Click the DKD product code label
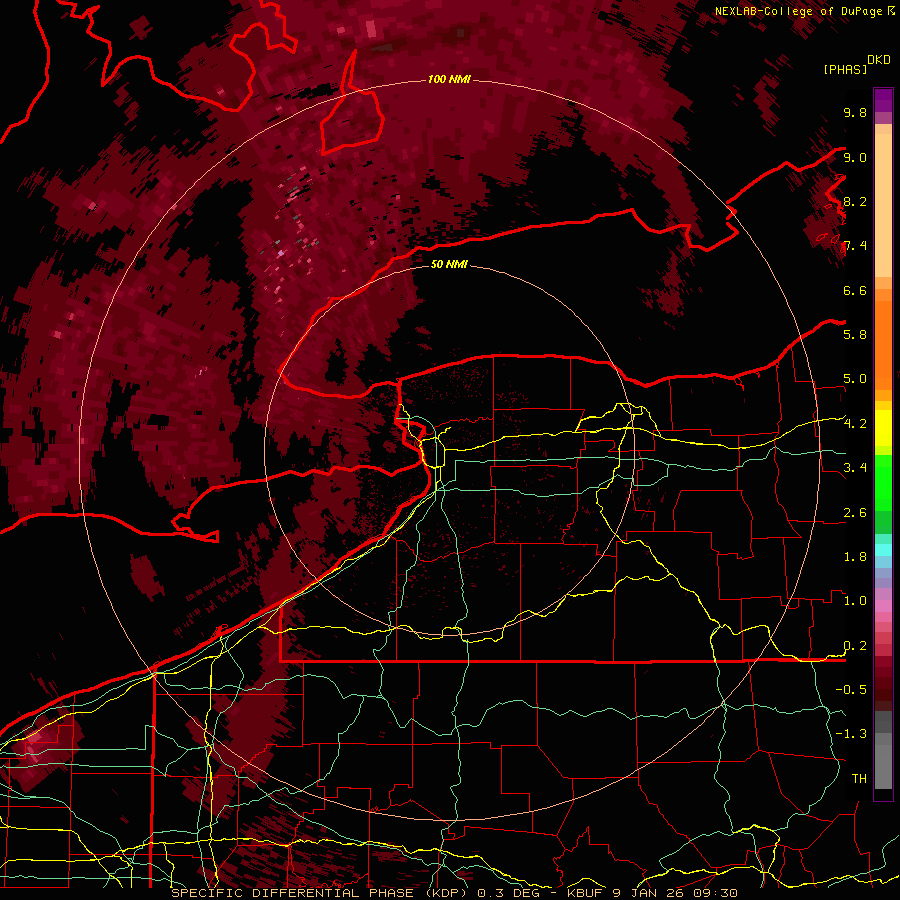This screenshot has height=900, width=900. (879, 60)
